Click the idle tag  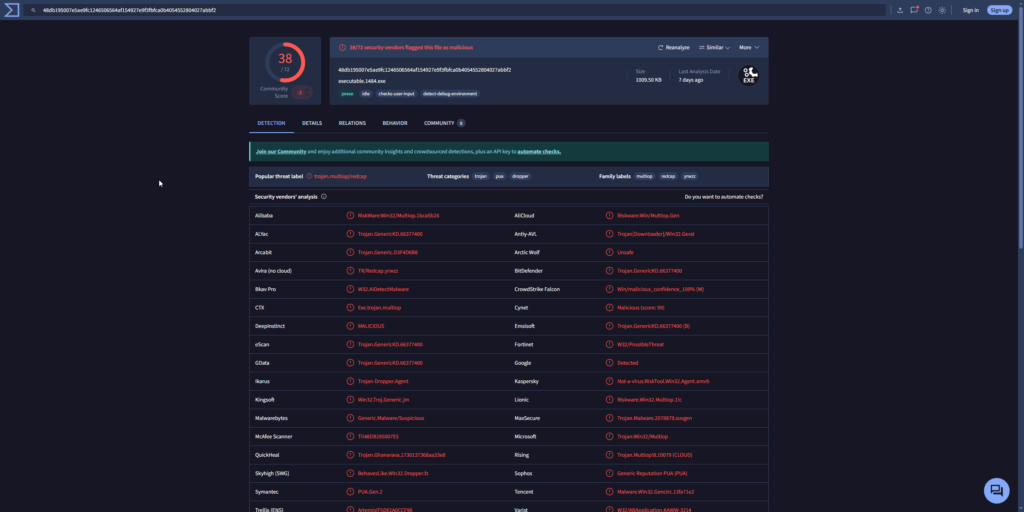[x=366, y=94]
